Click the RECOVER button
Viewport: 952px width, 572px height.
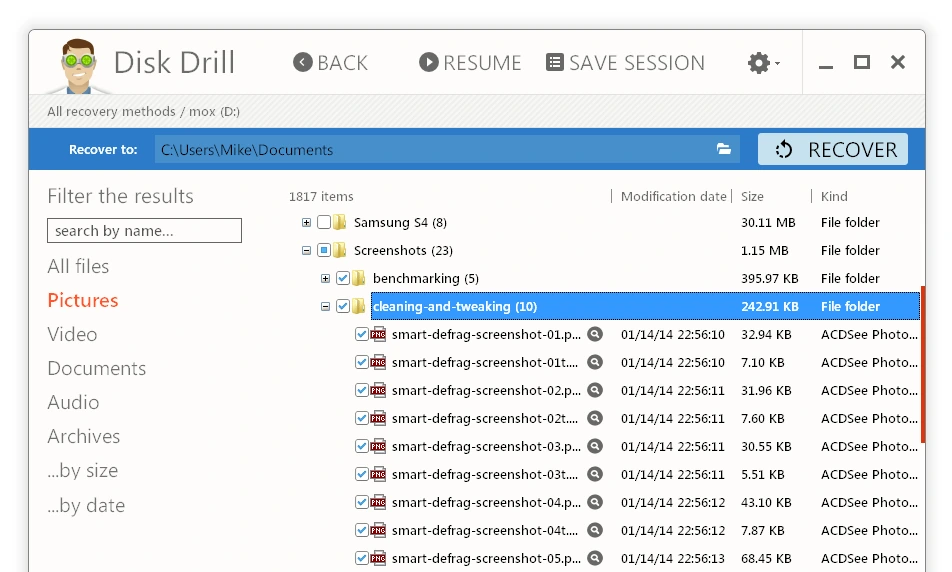(x=833, y=149)
